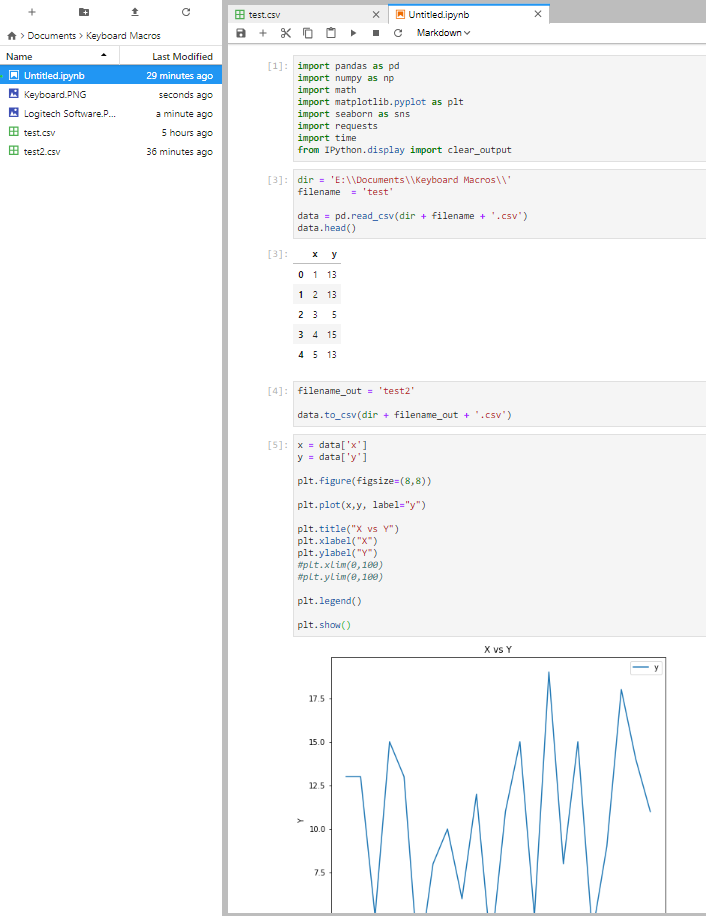706x916 pixels.
Task: Paste cell from clipboard
Action: (x=331, y=33)
